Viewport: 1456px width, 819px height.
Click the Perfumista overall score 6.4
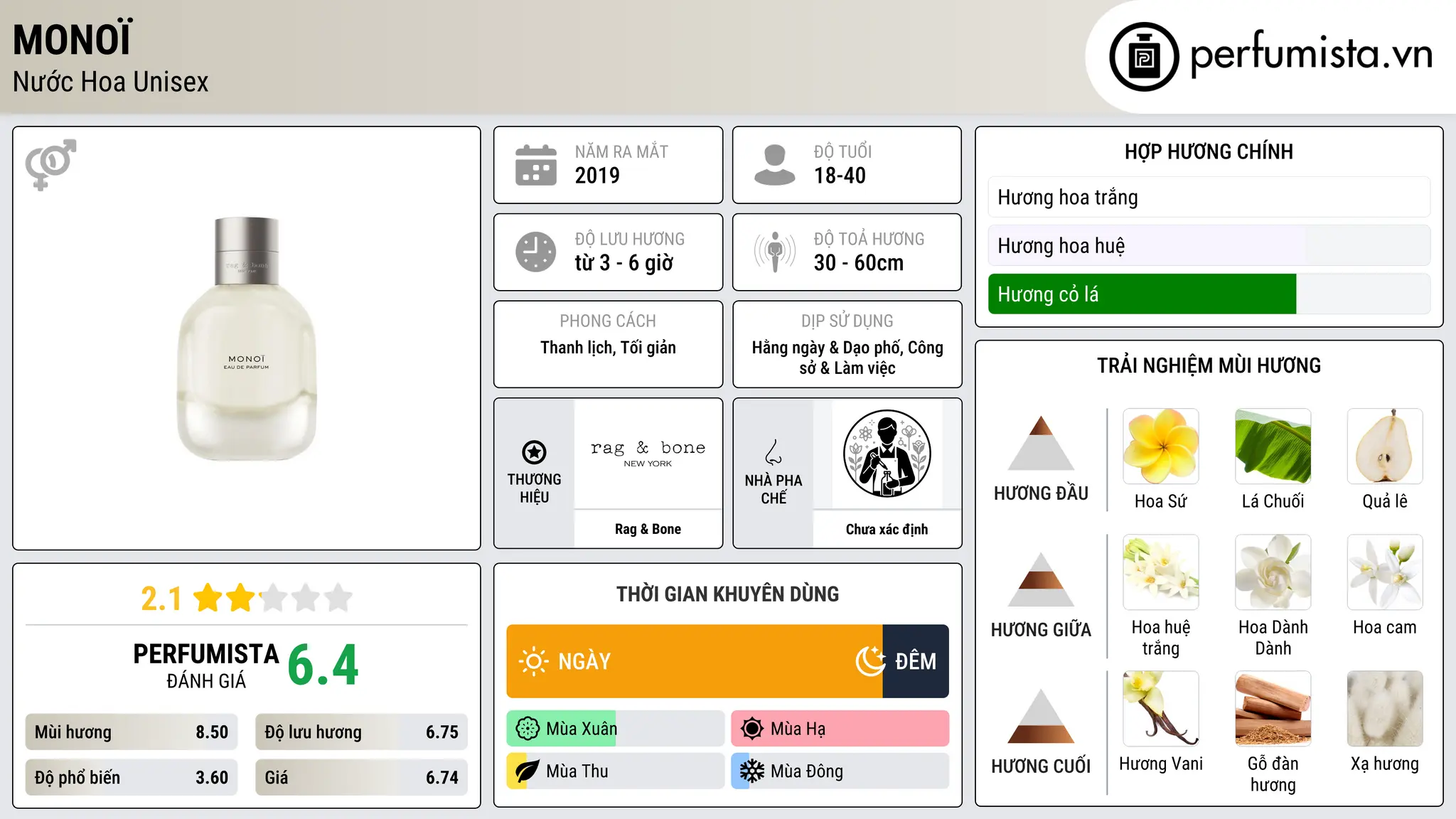point(323,665)
